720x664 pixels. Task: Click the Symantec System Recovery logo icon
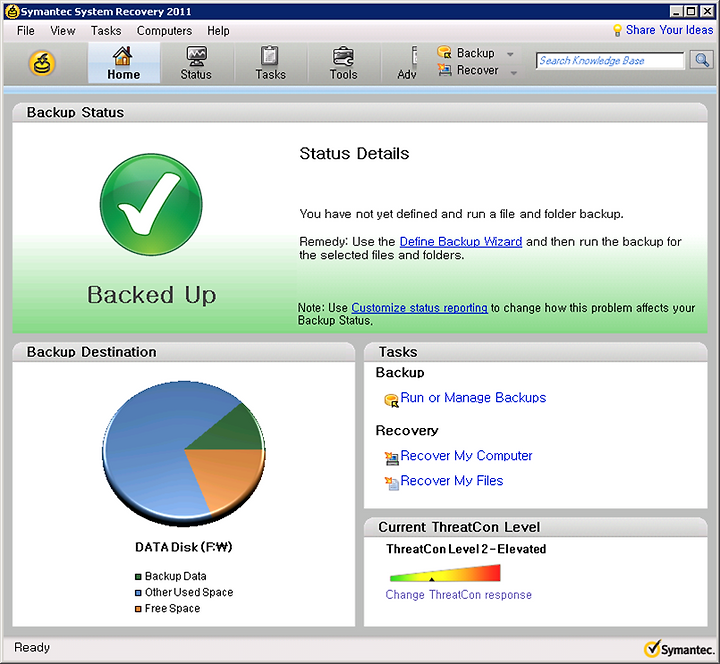coord(42,63)
